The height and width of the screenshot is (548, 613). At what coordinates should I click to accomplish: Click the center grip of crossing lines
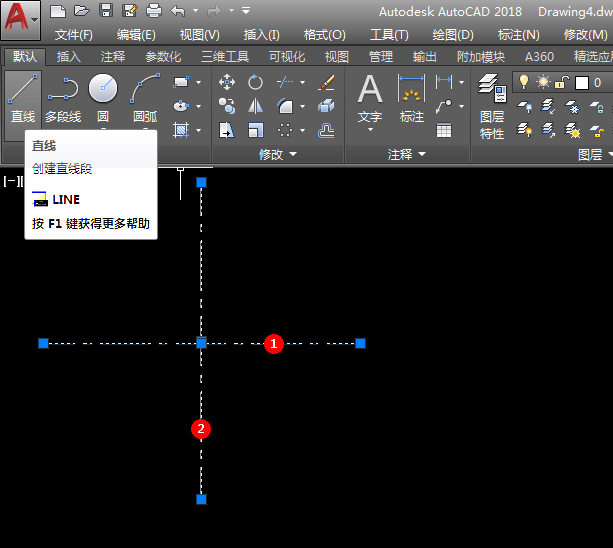click(201, 343)
